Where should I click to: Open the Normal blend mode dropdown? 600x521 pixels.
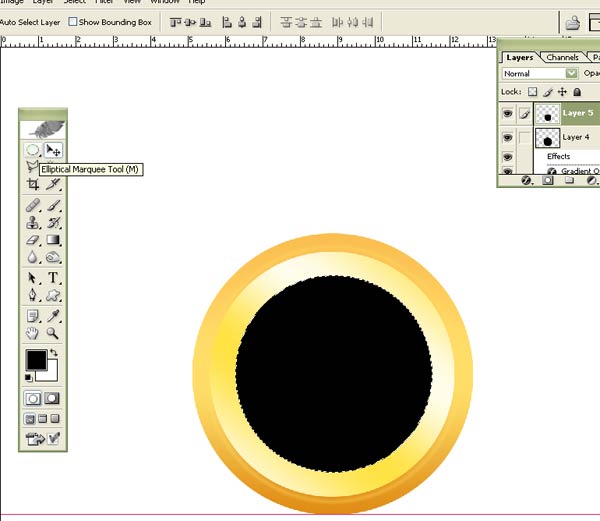point(571,73)
